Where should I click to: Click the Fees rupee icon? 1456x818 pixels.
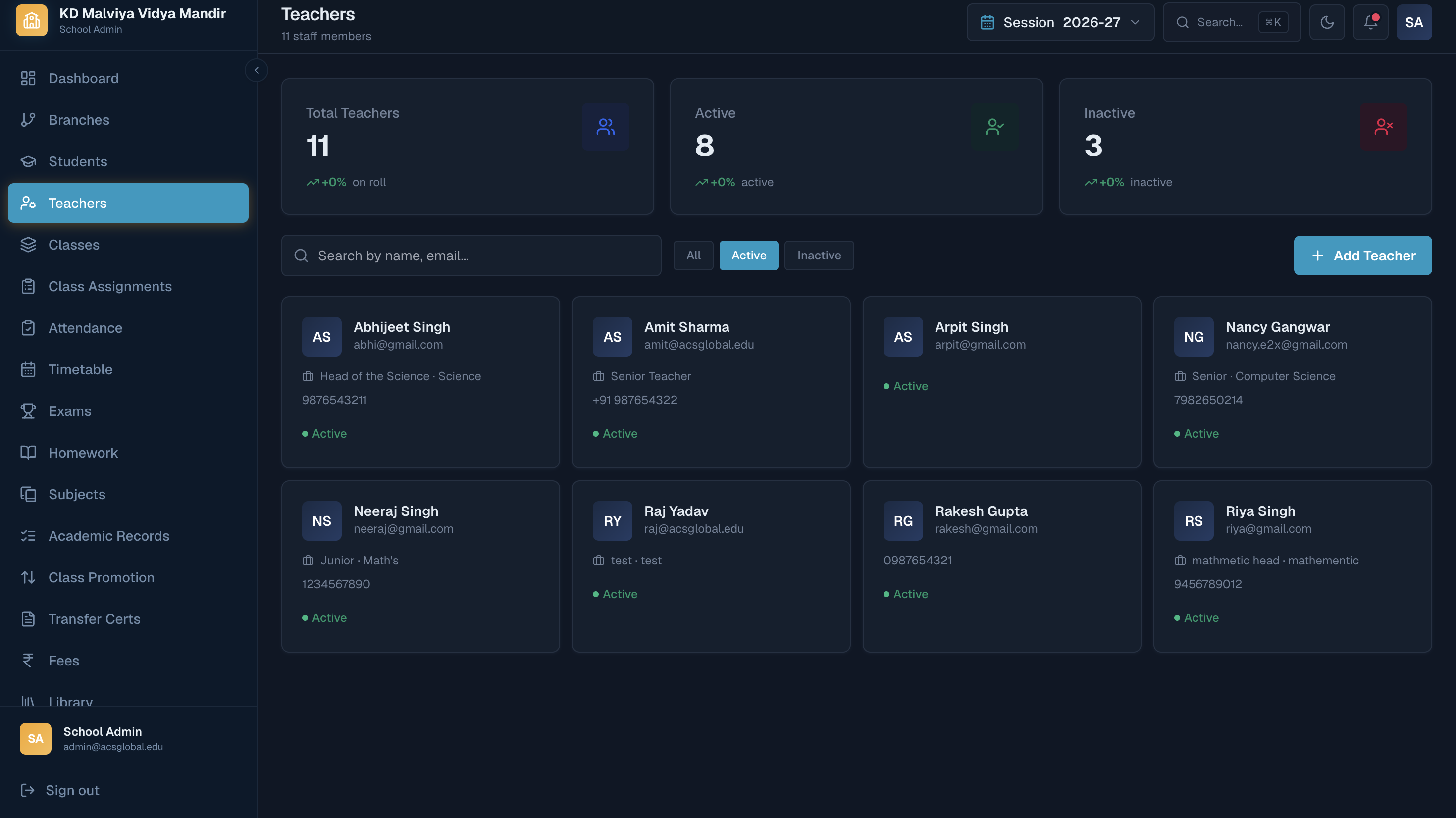[x=28, y=660]
